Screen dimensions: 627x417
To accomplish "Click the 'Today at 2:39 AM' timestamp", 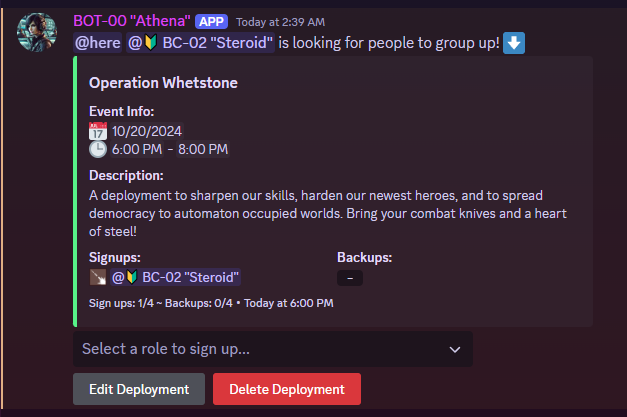I will pos(280,22).
